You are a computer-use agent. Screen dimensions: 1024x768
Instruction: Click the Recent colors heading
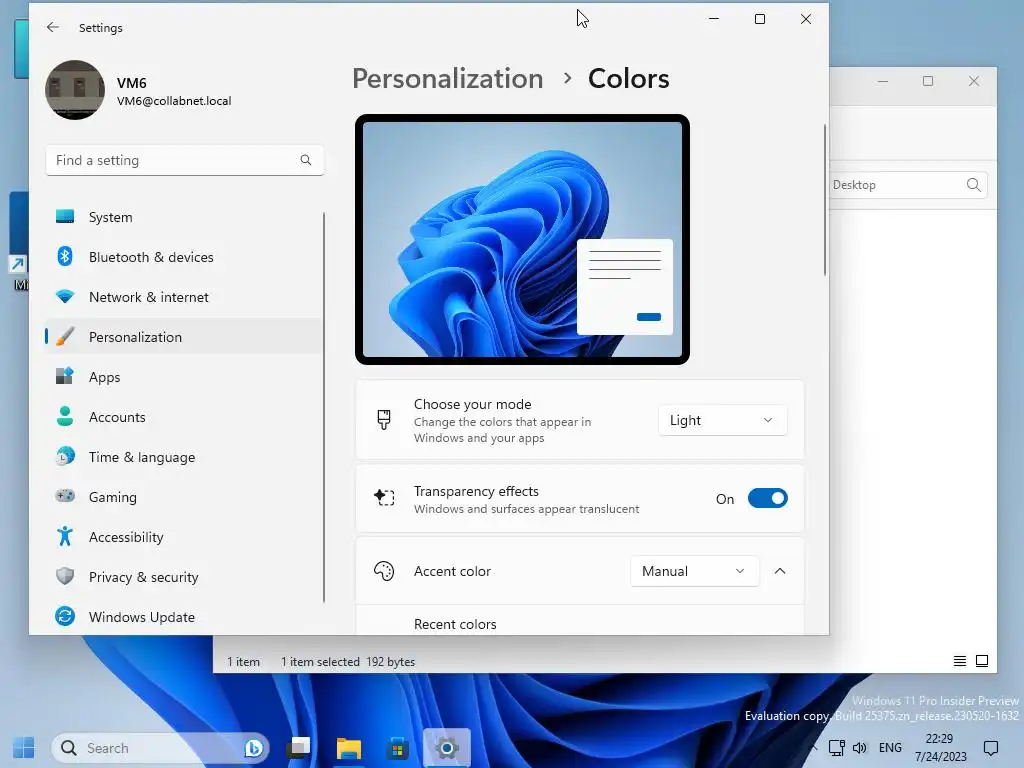pos(455,624)
